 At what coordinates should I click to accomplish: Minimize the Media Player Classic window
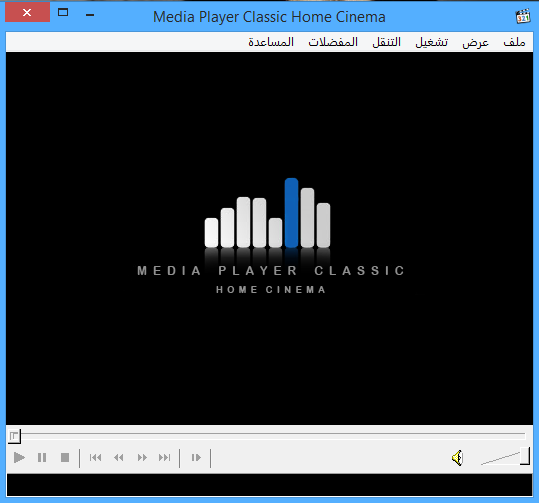pyautogui.click(x=90, y=14)
